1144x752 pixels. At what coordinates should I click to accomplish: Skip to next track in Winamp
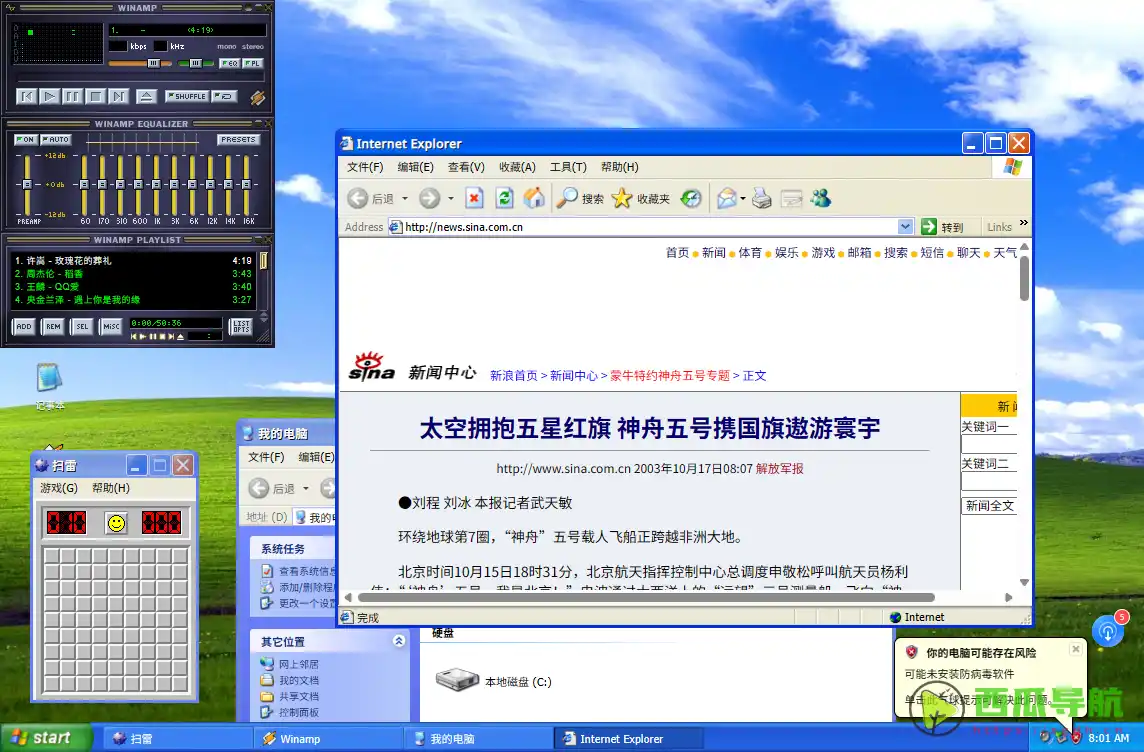118,96
